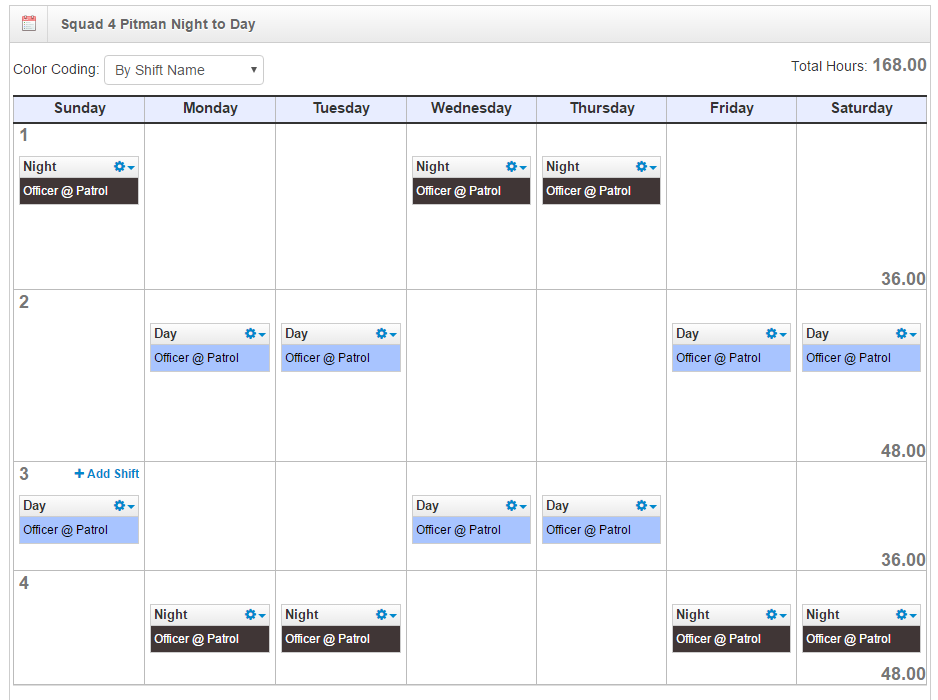Open gear menu for week 1 Wednesday Night shift
The height and width of the screenshot is (700, 938).
516,167
